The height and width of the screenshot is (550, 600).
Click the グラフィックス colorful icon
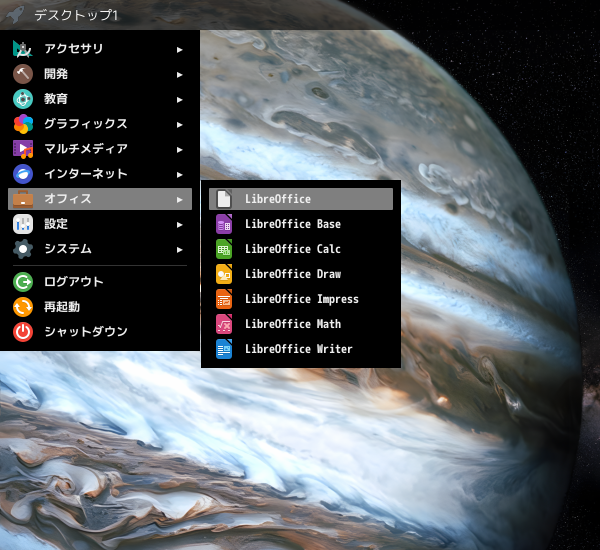(x=23, y=124)
